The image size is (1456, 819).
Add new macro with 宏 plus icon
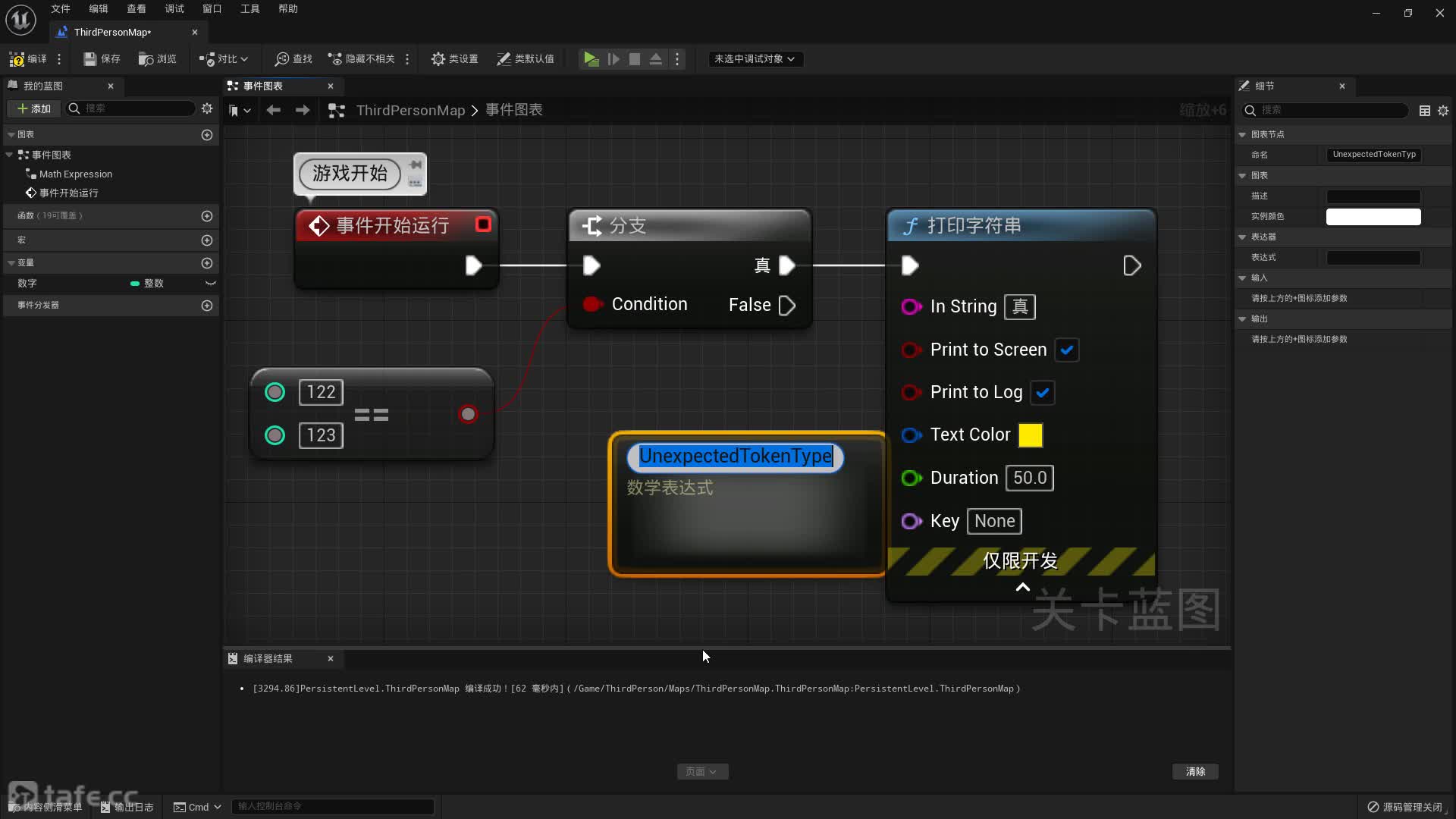(x=207, y=240)
